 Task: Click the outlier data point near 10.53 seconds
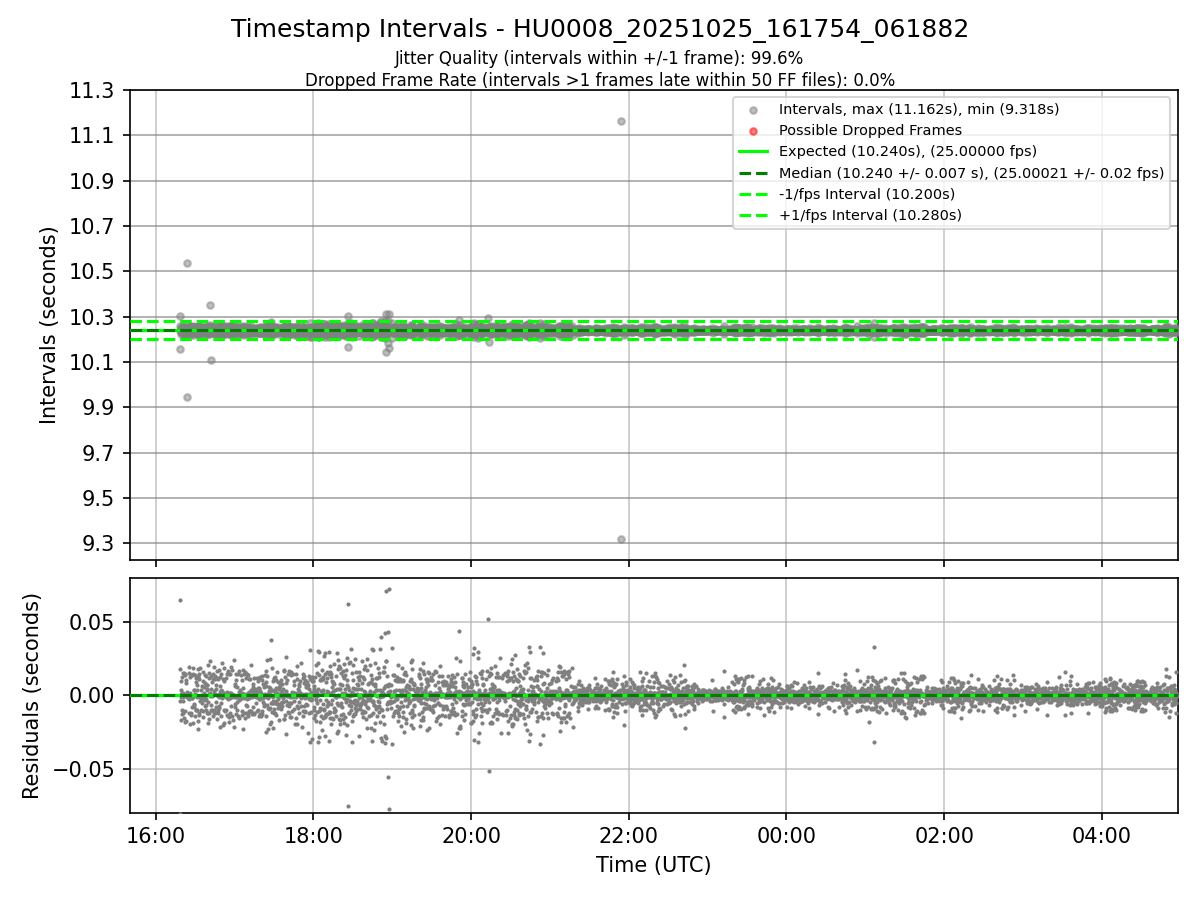(x=187, y=263)
